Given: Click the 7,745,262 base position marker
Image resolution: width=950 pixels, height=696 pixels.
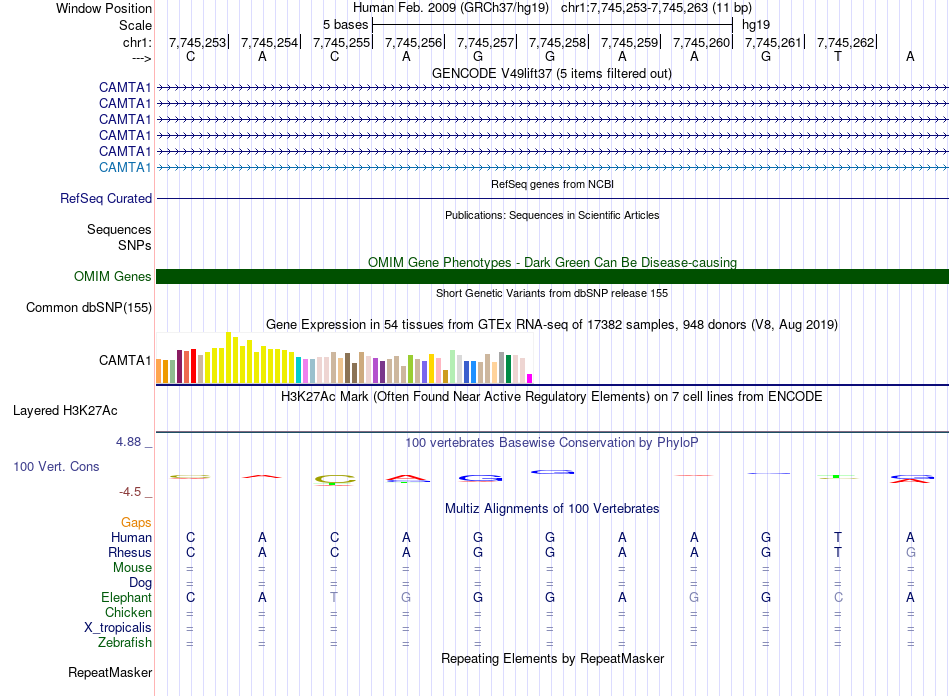Looking at the screenshot, I should point(845,42).
